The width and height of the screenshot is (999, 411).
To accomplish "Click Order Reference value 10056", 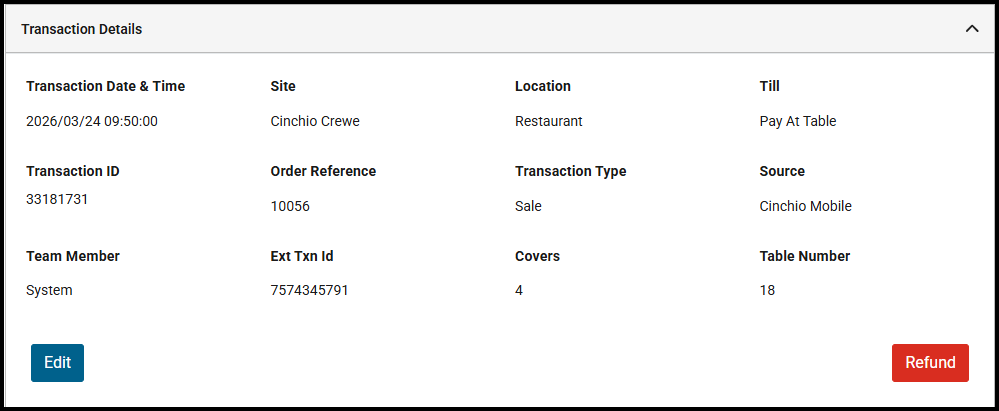I will (x=290, y=206).
